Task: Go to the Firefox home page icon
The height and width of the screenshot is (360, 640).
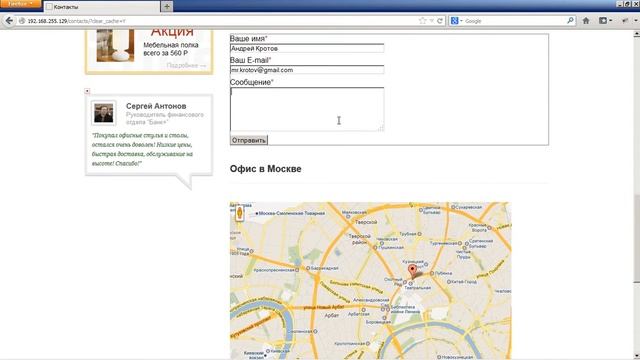Action: 586,20
